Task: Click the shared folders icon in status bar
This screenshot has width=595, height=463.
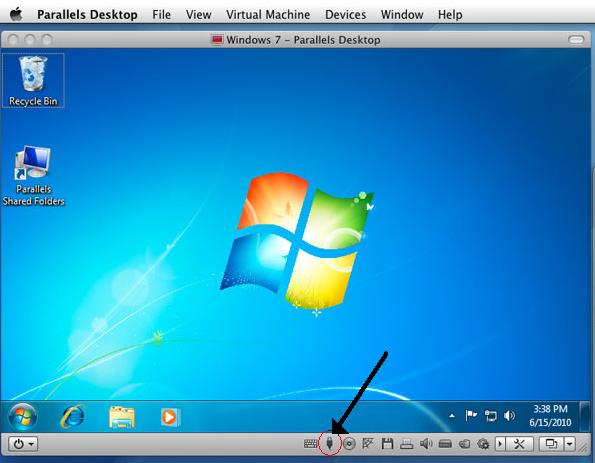Action: pyautogui.click(x=464, y=444)
